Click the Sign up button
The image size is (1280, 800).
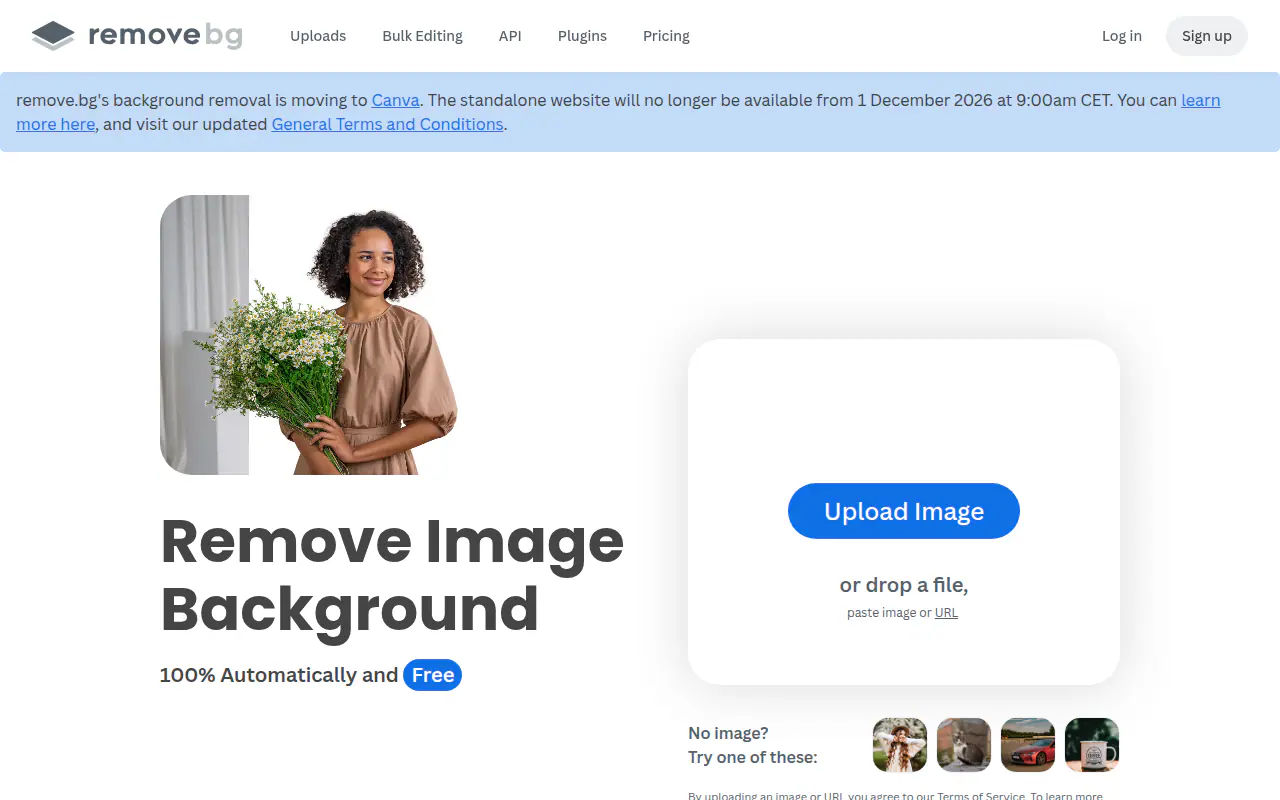[x=1206, y=36]
